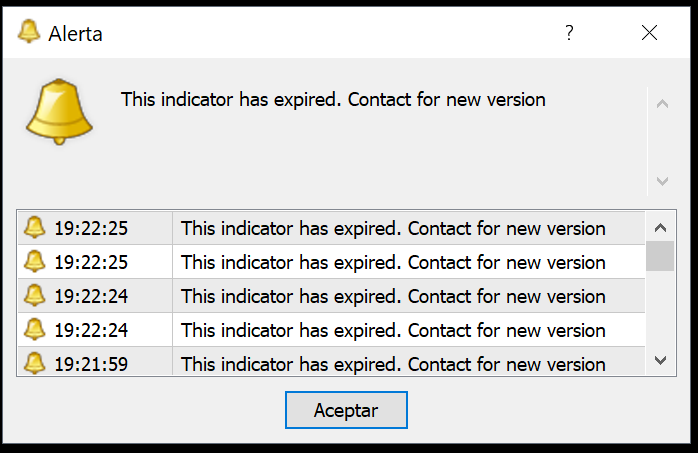Click the alert list scrollbar up arrow
Screen dimensions: 698x453
coord(660,227)
